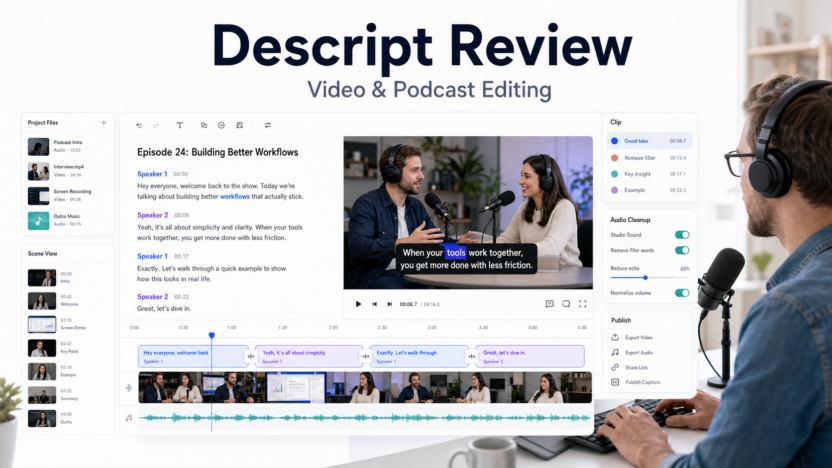Image resolution: width=832 pixels, height=468 pixels.
Task: Toggle Normalize volume switch
Action: coord(682,293)
